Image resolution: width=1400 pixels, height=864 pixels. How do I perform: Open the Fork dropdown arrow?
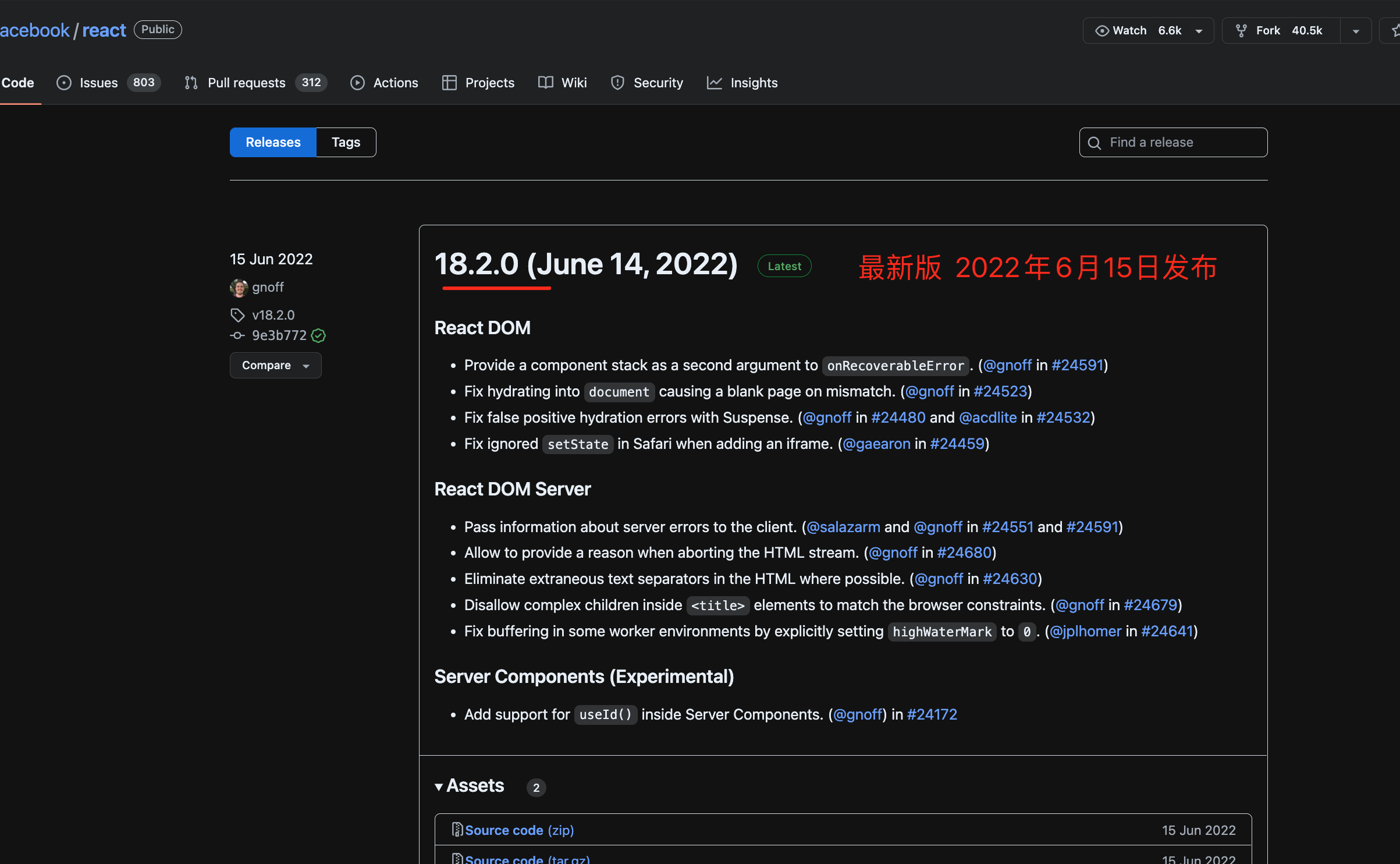pyautogui.click(x=1356, y=31)
